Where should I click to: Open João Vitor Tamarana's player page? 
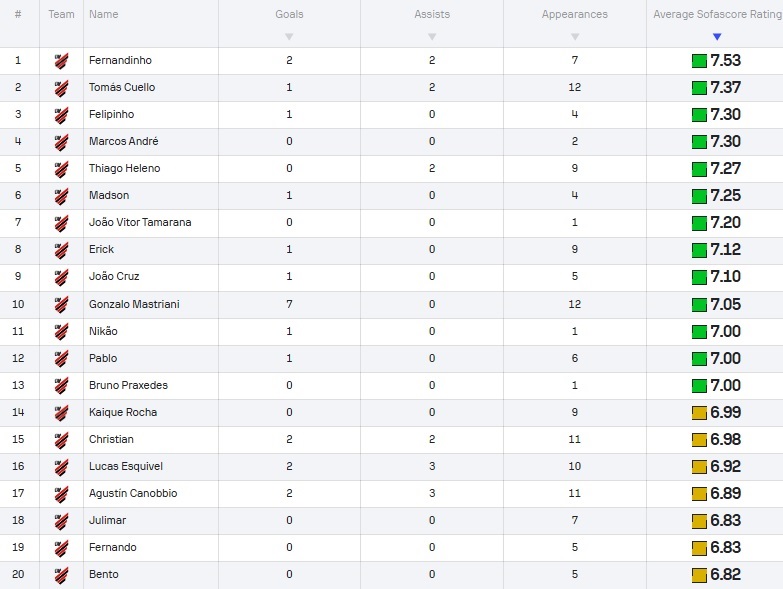[140, 222]
